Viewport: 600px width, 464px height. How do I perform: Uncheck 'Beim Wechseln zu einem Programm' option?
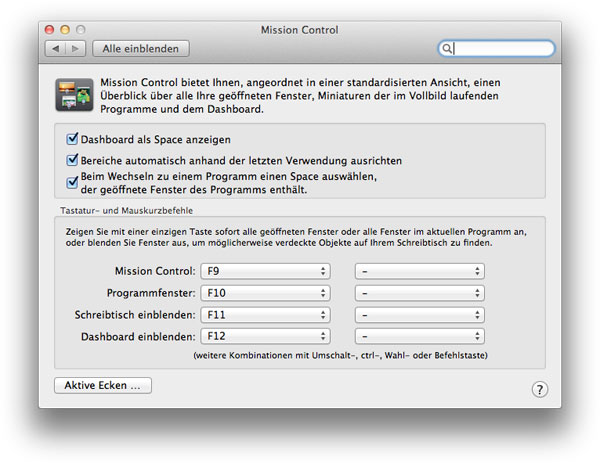[73, 182]
